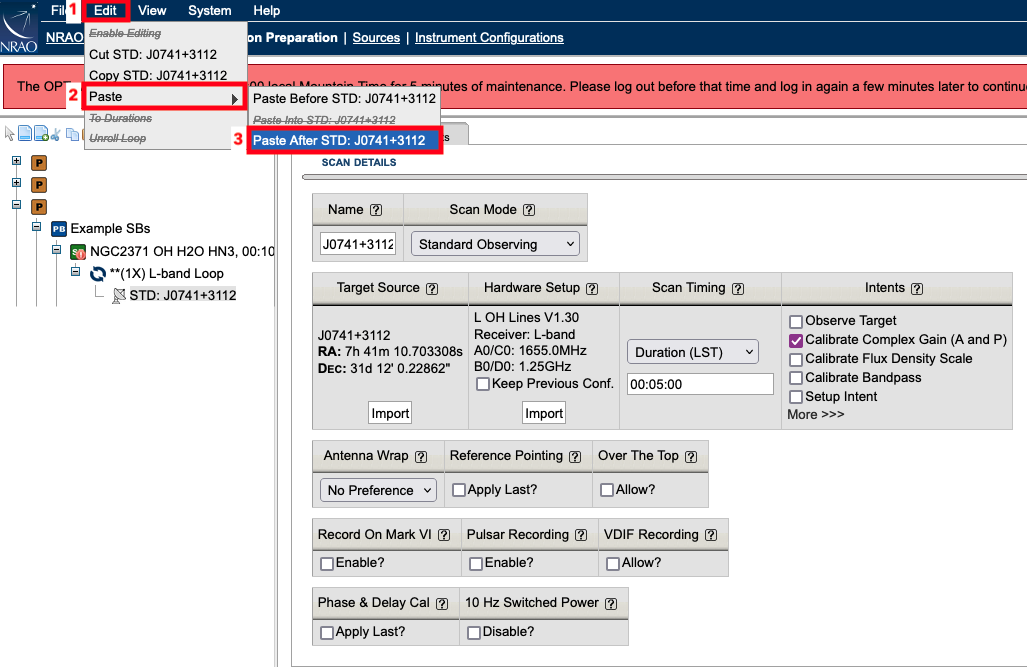Open help icon beside Hardware Setup
This screenshot has height=667, width=1027.
[x=592, y=288]
